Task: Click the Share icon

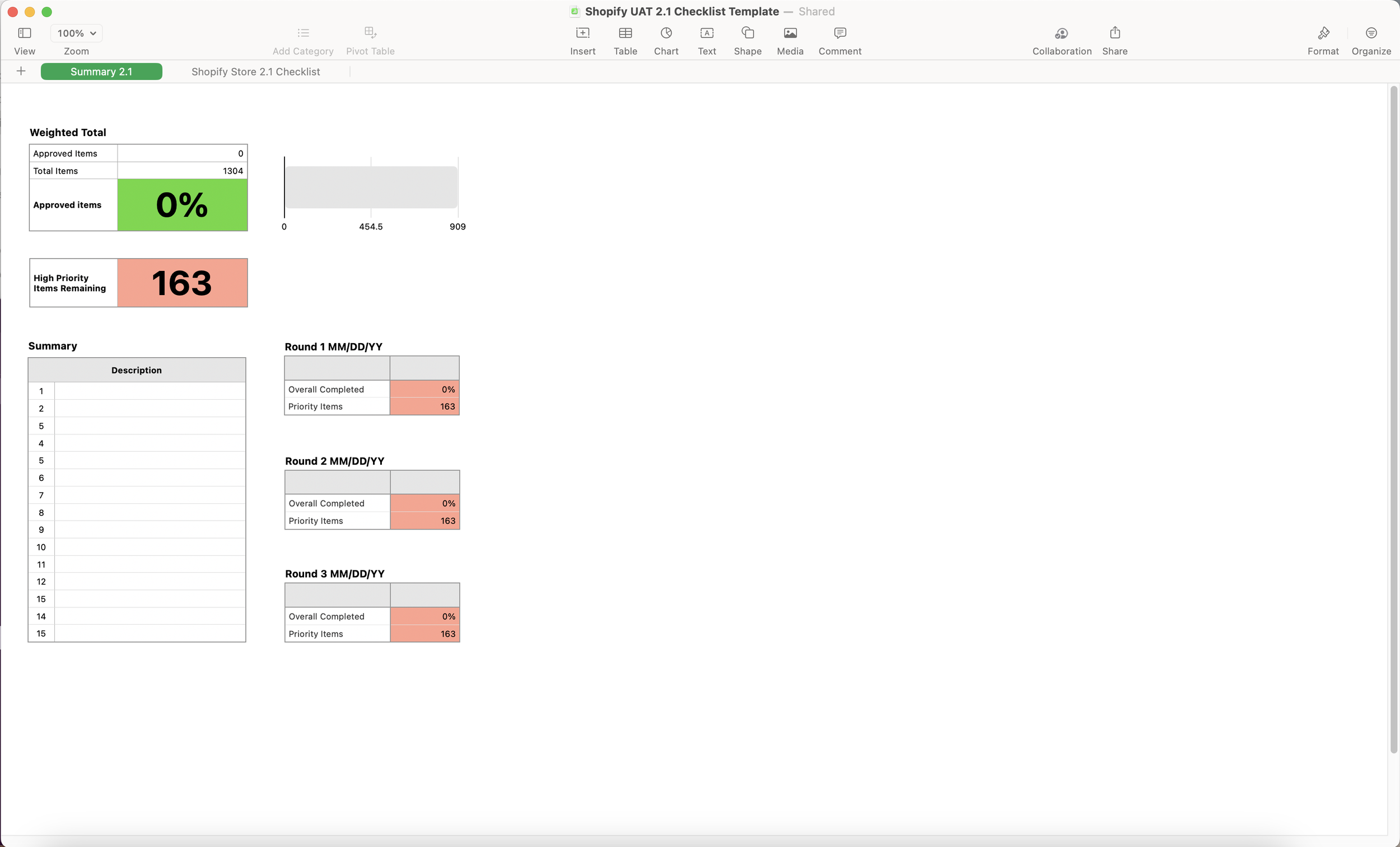Action: [1115, 32]
